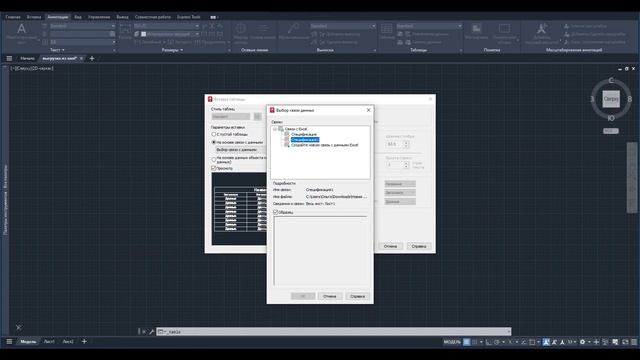The image size is (640, 360).
Task: Click Сверху face on the ViewCube
Action: click(x=611, y=99)
